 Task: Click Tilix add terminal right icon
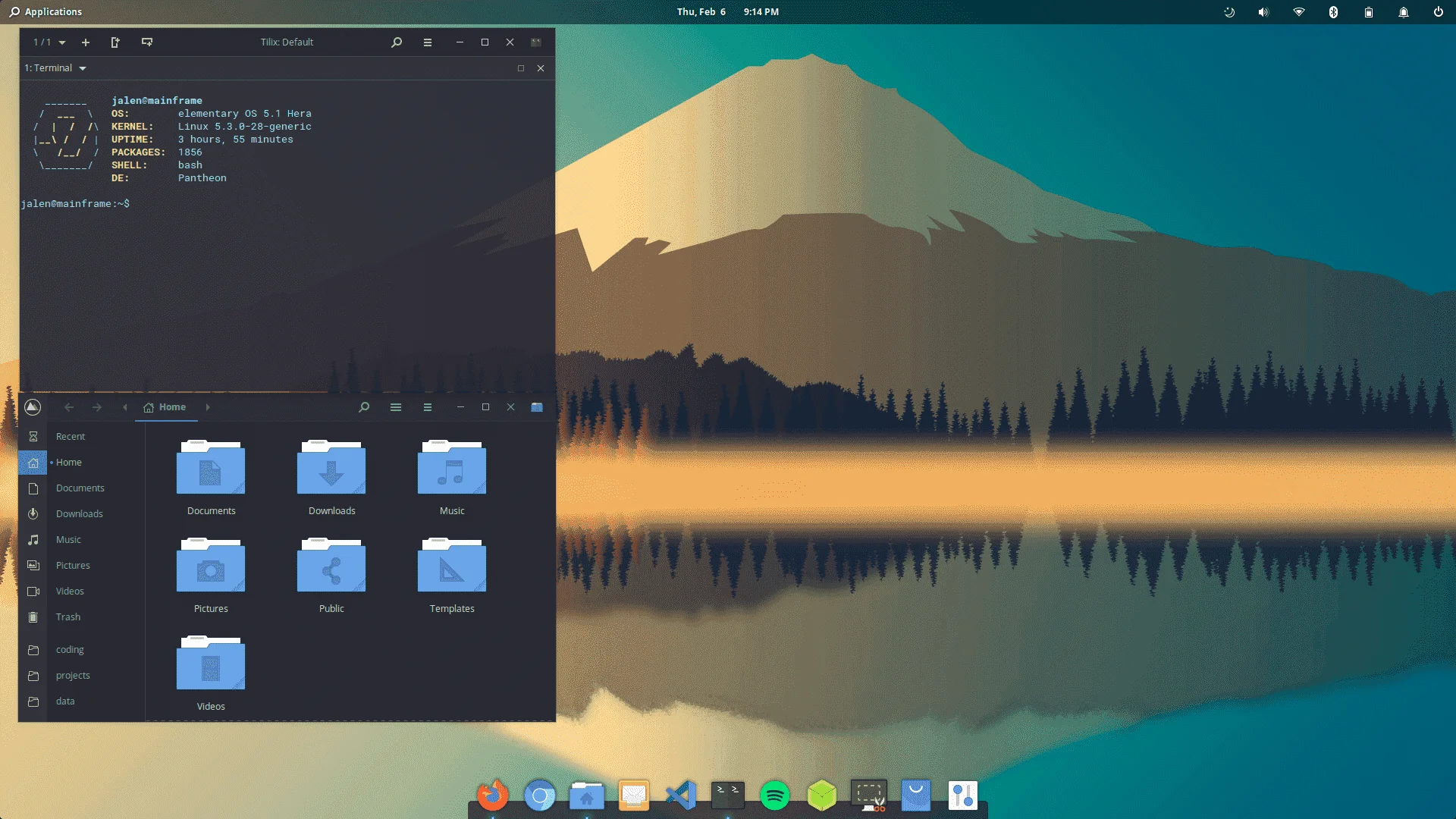[x=115, y=42]
